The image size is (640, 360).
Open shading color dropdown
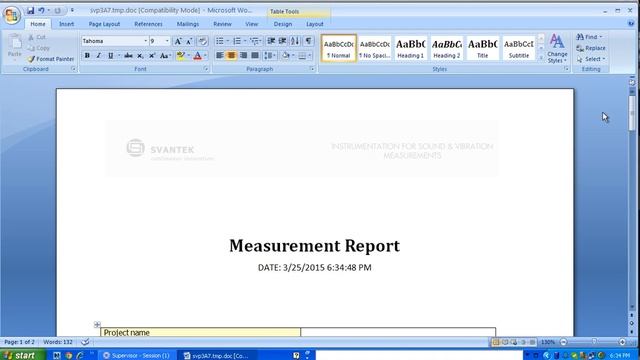click(x=293, y=56)
